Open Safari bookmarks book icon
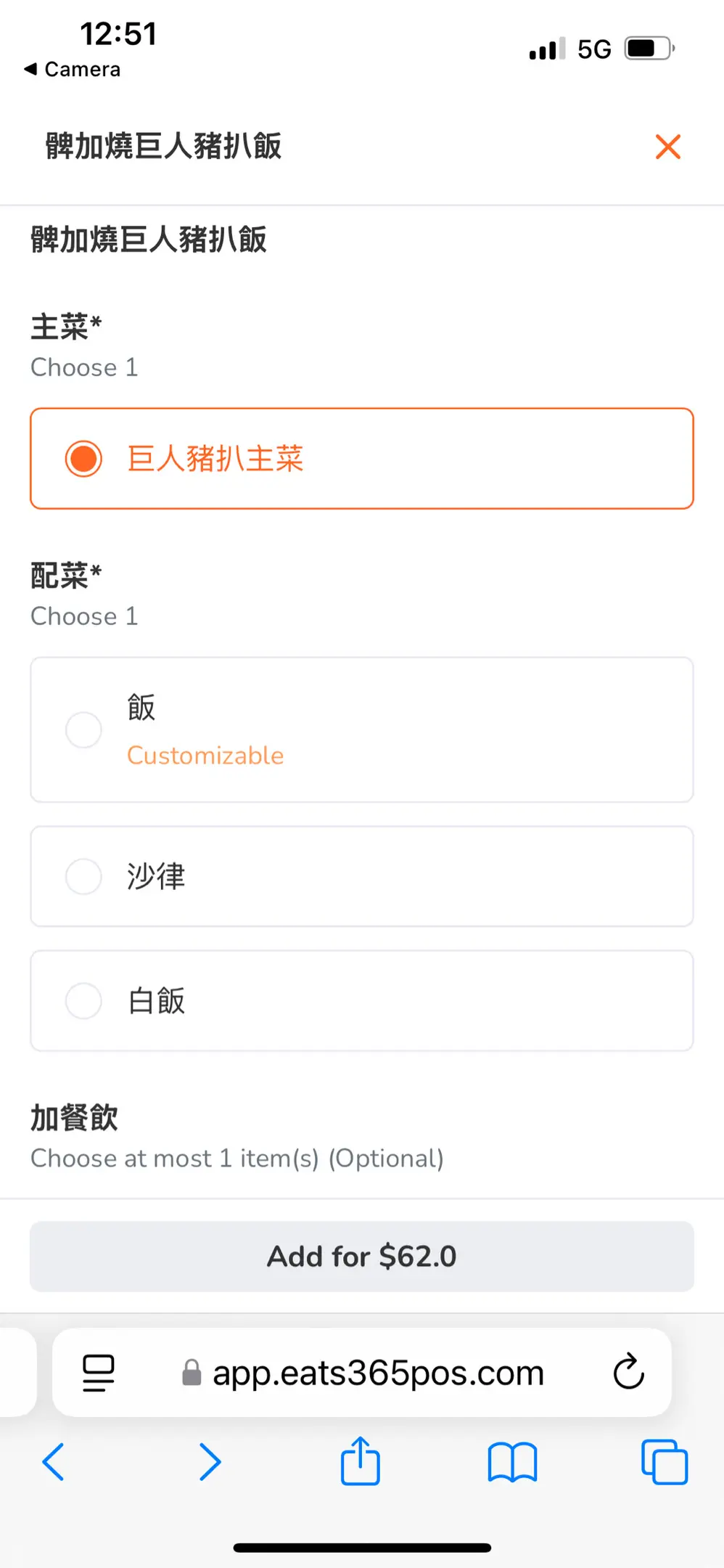This screenshot has height=1568, width=724. (x=512, y=1461)
